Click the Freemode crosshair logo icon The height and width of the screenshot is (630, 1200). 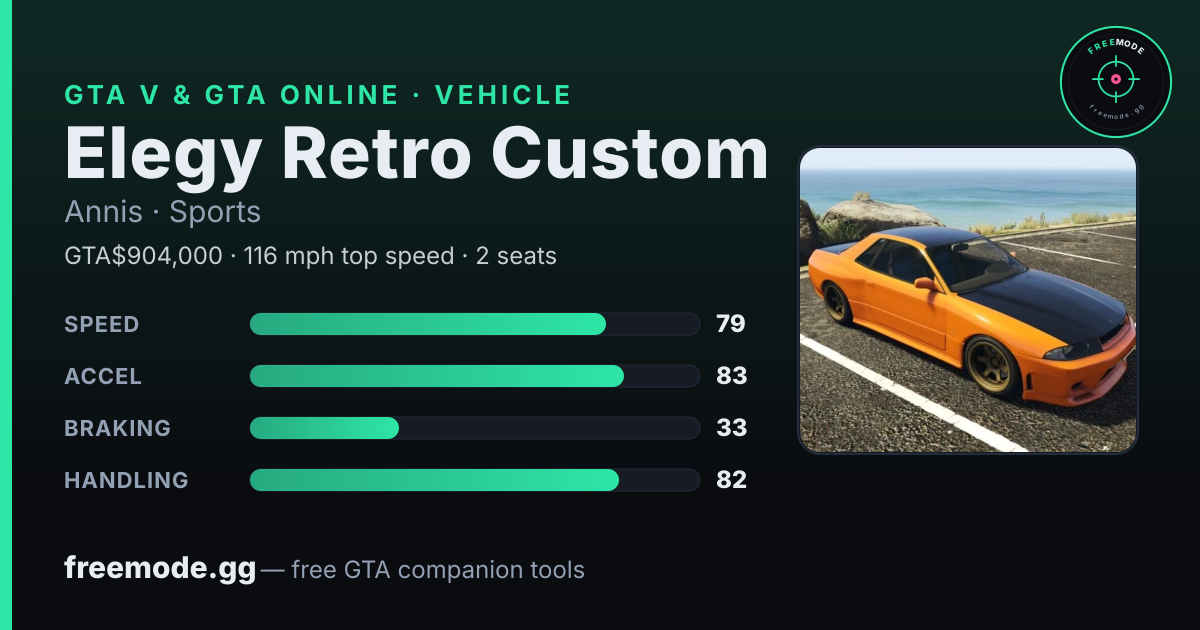point(1115,82)
